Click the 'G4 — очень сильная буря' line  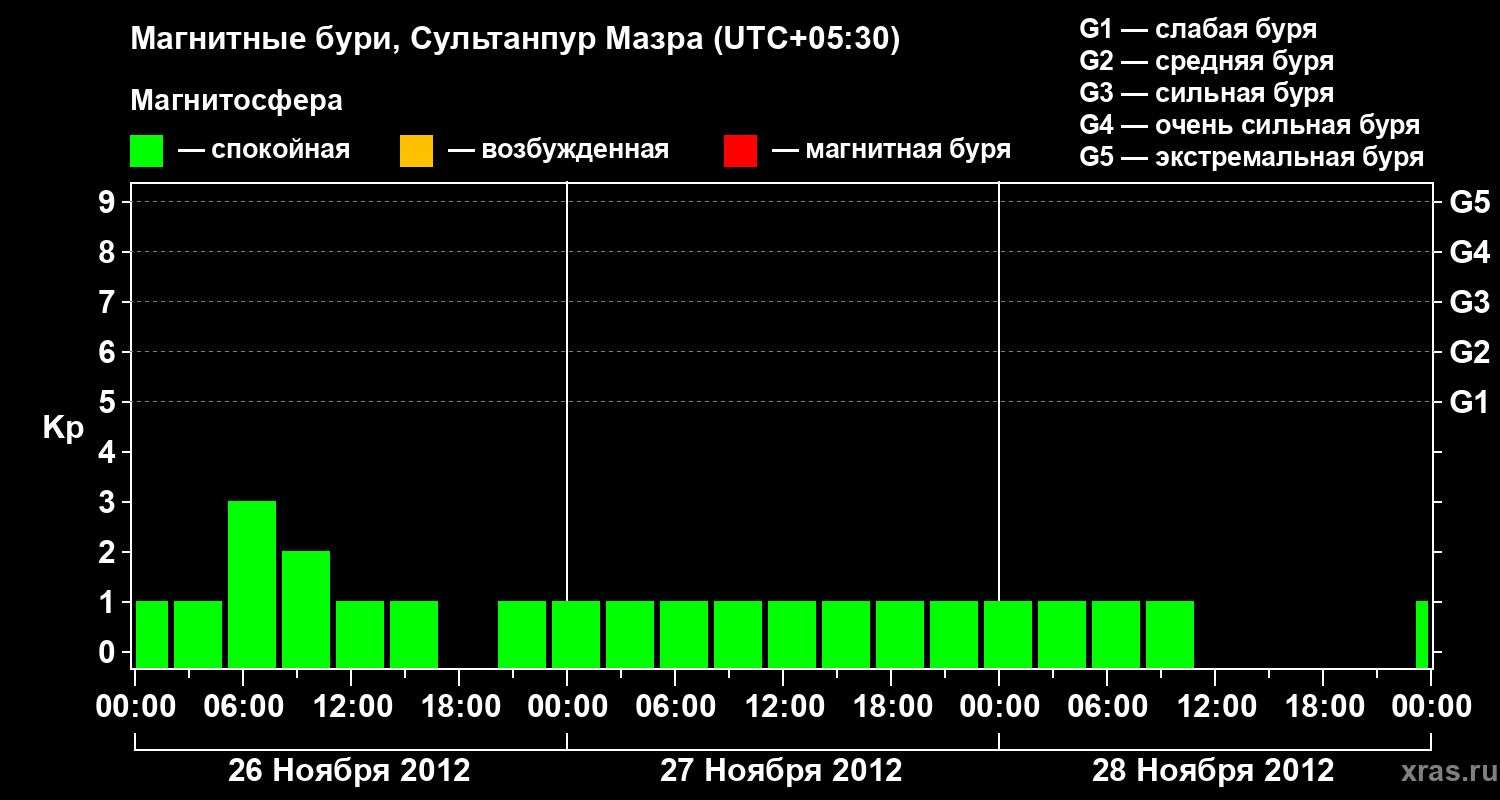1249,125
